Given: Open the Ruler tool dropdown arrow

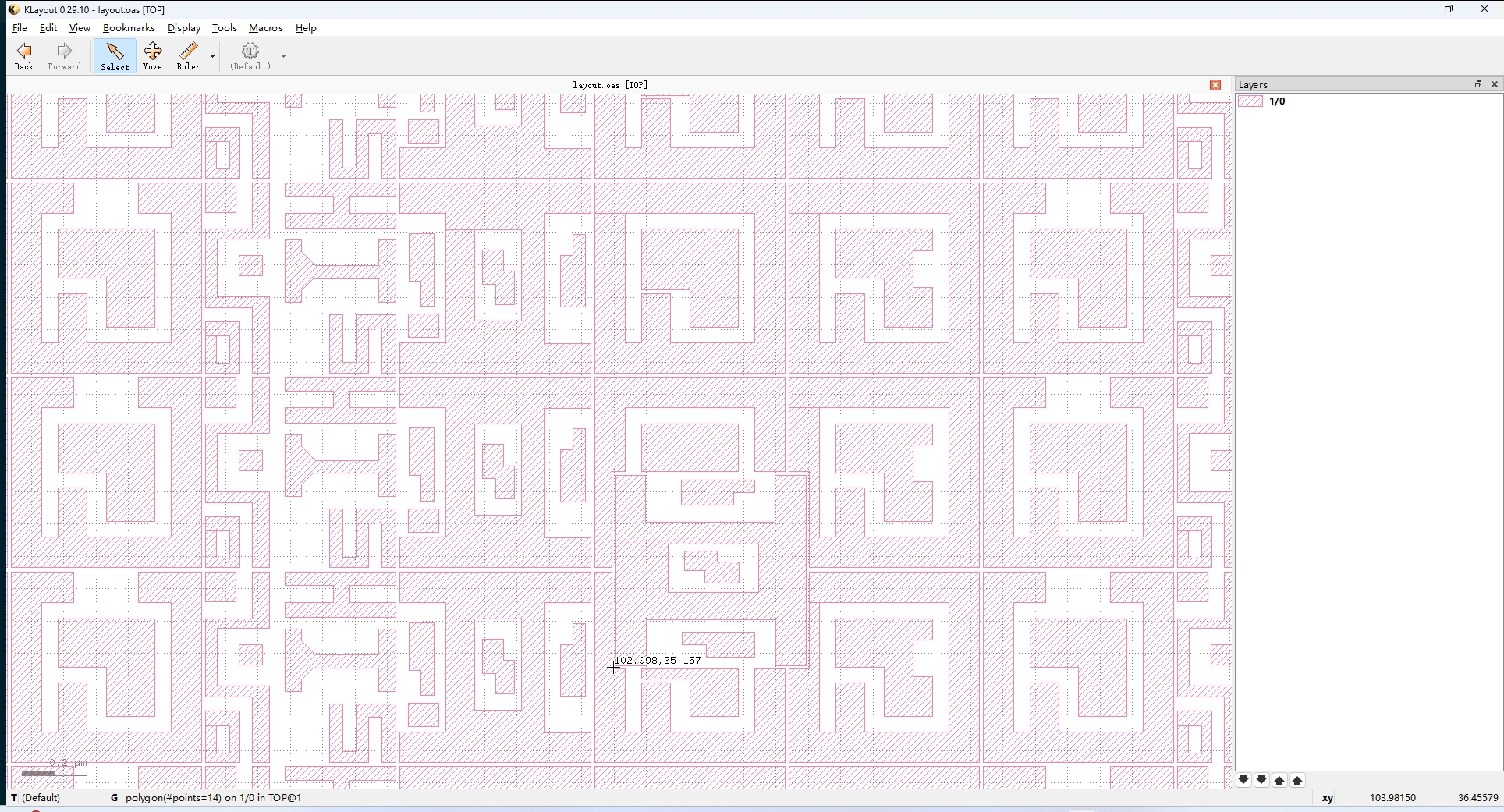Looking at the screenshot, I should [212, 57].
